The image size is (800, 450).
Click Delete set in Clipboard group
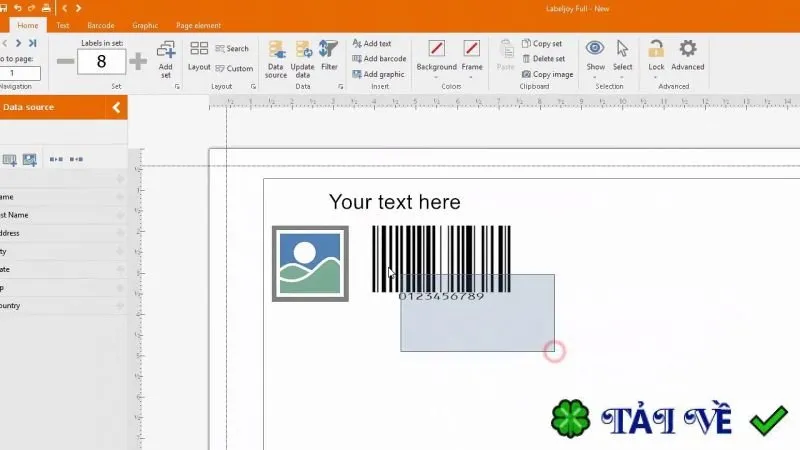543,59
